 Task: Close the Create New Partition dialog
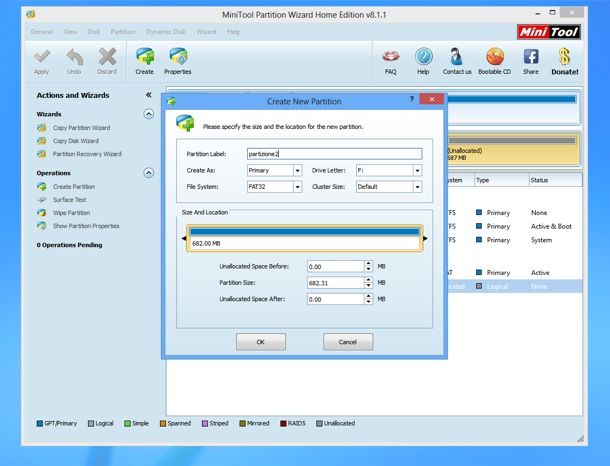tap(431, 99)
